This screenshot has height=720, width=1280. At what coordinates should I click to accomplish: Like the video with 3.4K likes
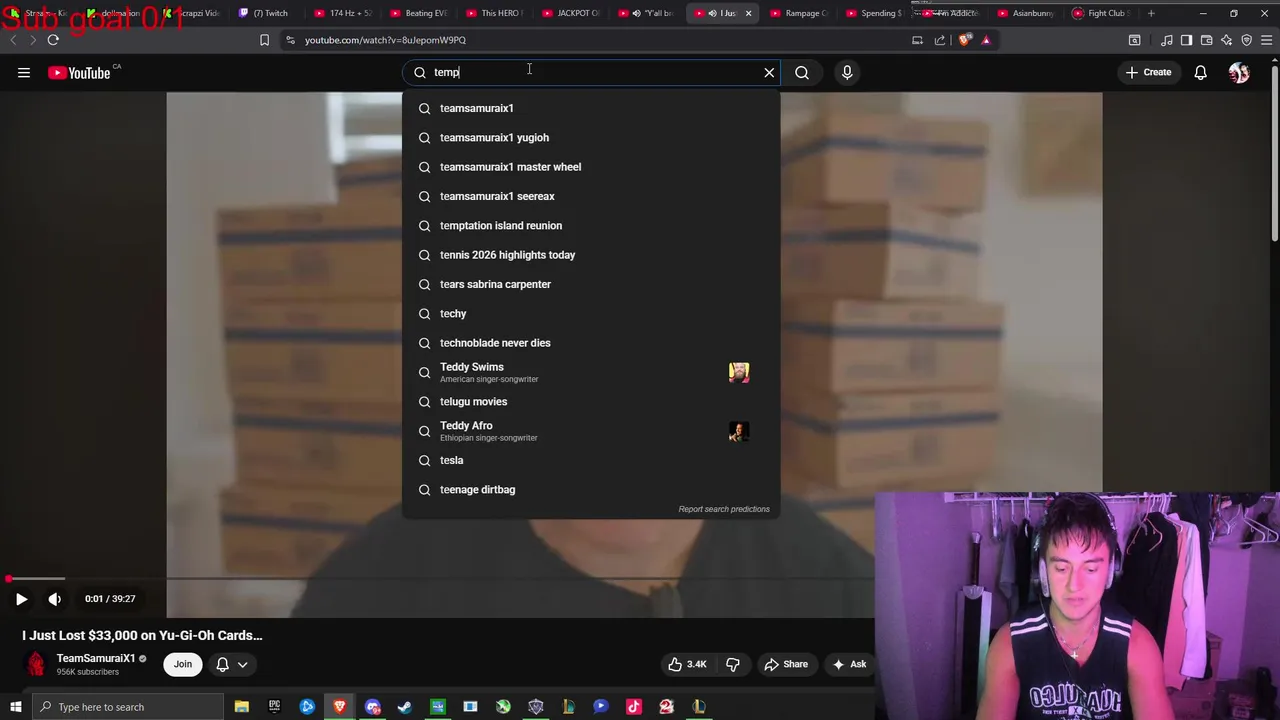[x=686, y=664]
